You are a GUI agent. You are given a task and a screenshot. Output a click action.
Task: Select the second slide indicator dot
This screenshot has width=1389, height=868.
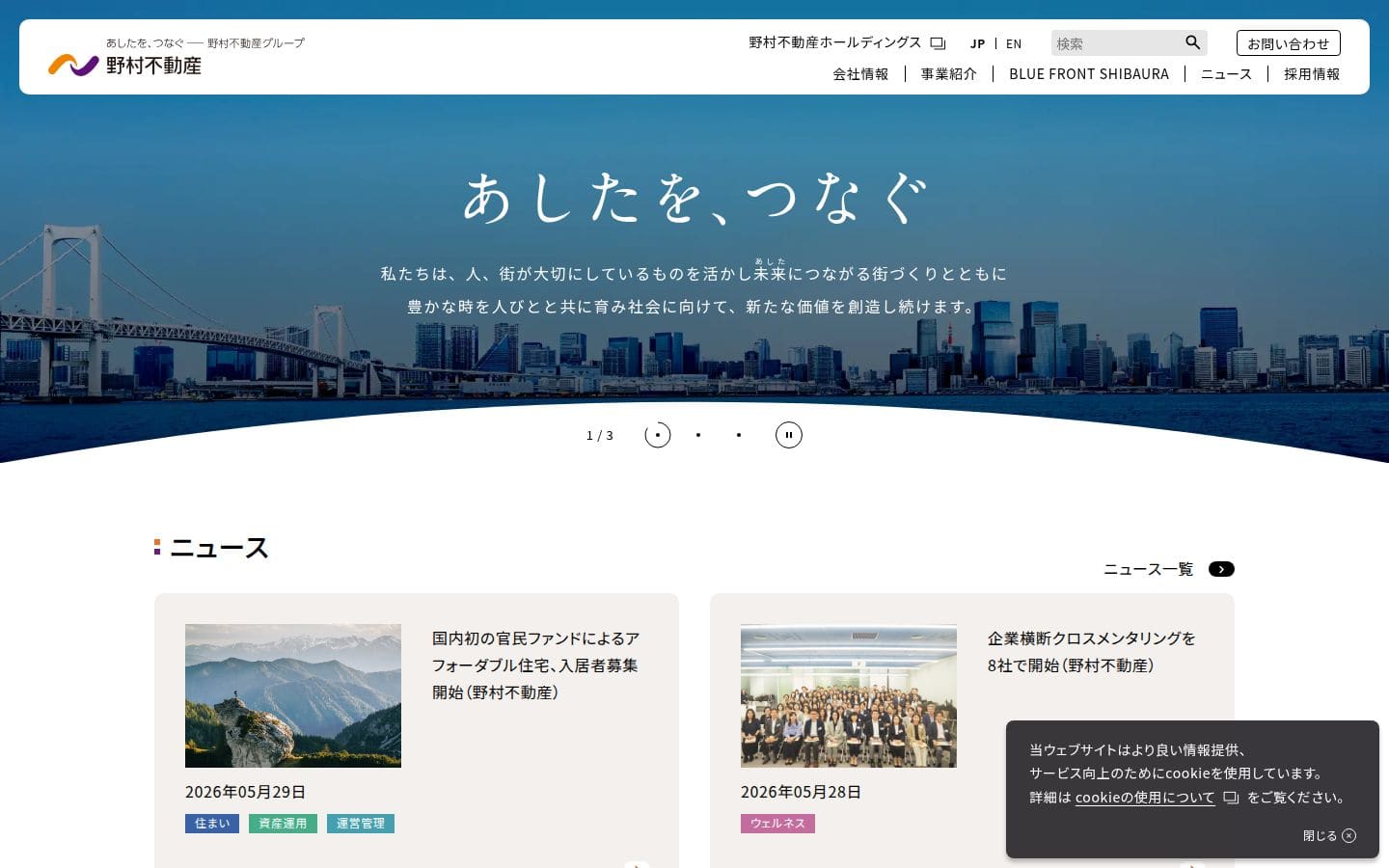698,435
